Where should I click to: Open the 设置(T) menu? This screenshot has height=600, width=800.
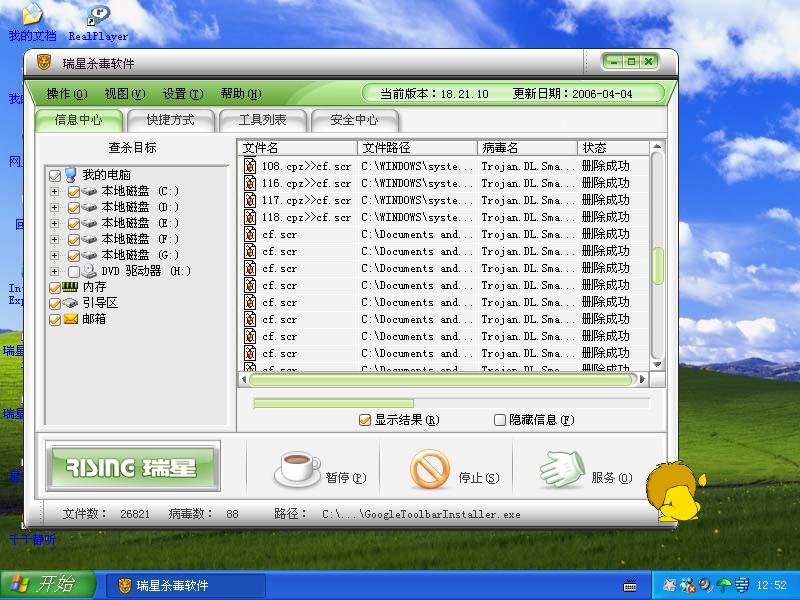click(x=183, y=94)
